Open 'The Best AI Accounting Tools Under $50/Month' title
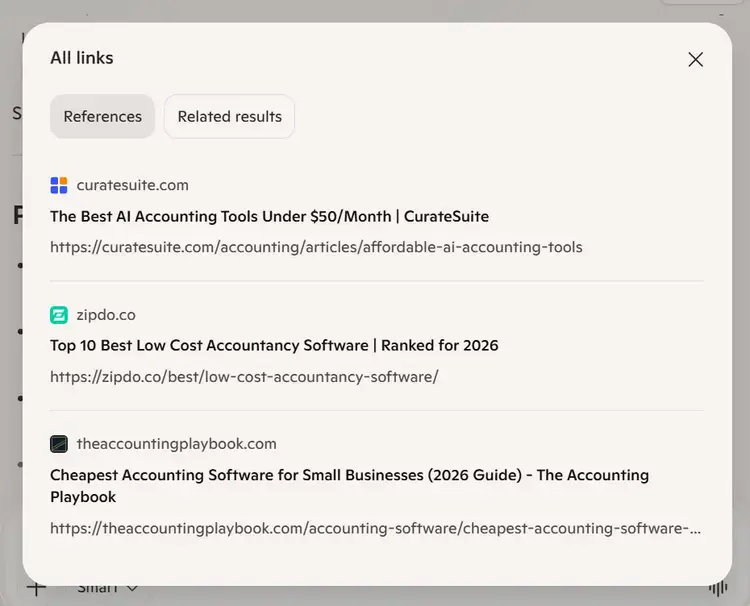 click(x=269, y=216)
